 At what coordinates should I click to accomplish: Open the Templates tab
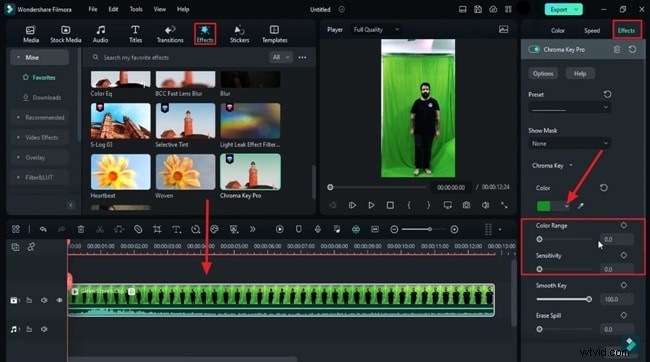coord(274,34)
